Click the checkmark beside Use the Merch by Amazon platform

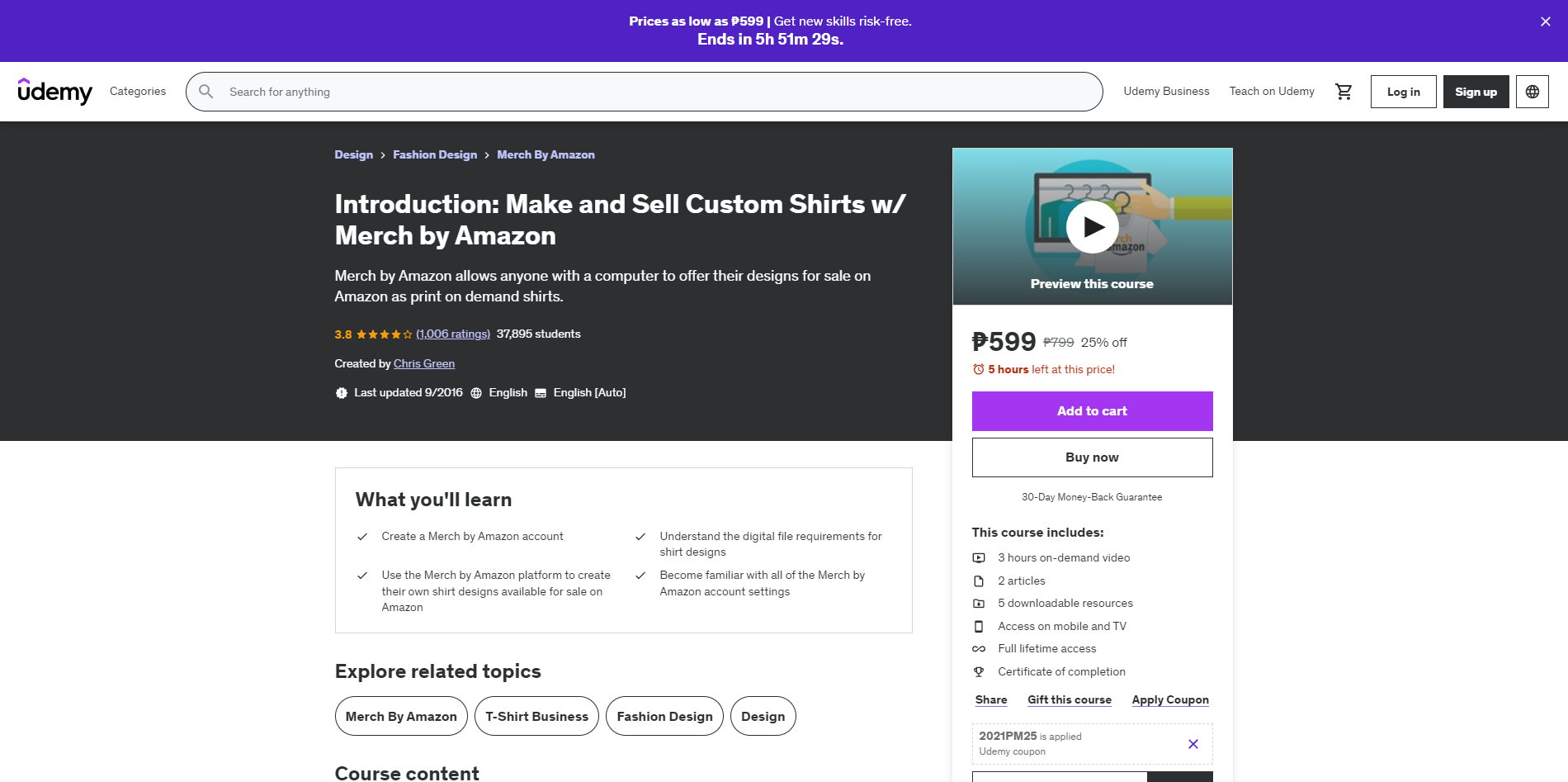point(361,576)
